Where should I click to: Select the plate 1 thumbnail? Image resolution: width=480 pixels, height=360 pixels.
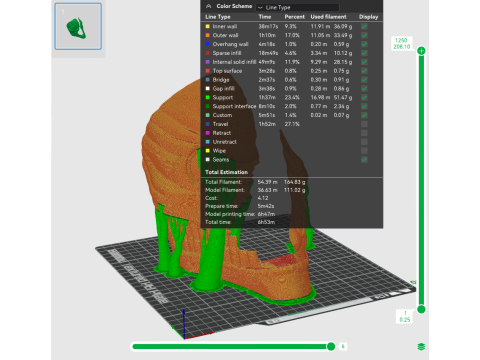tap(78, 26)
